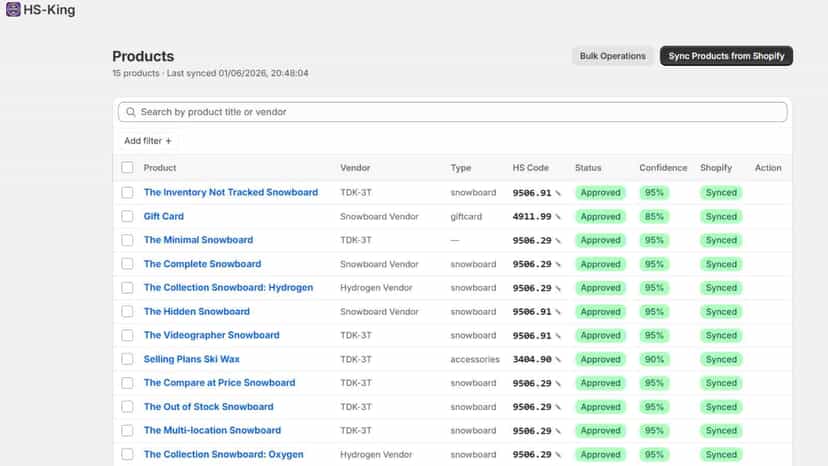Click the HS Code column header
The width and height of the screenshot is (828, 466).
click(x=530, y=167)
